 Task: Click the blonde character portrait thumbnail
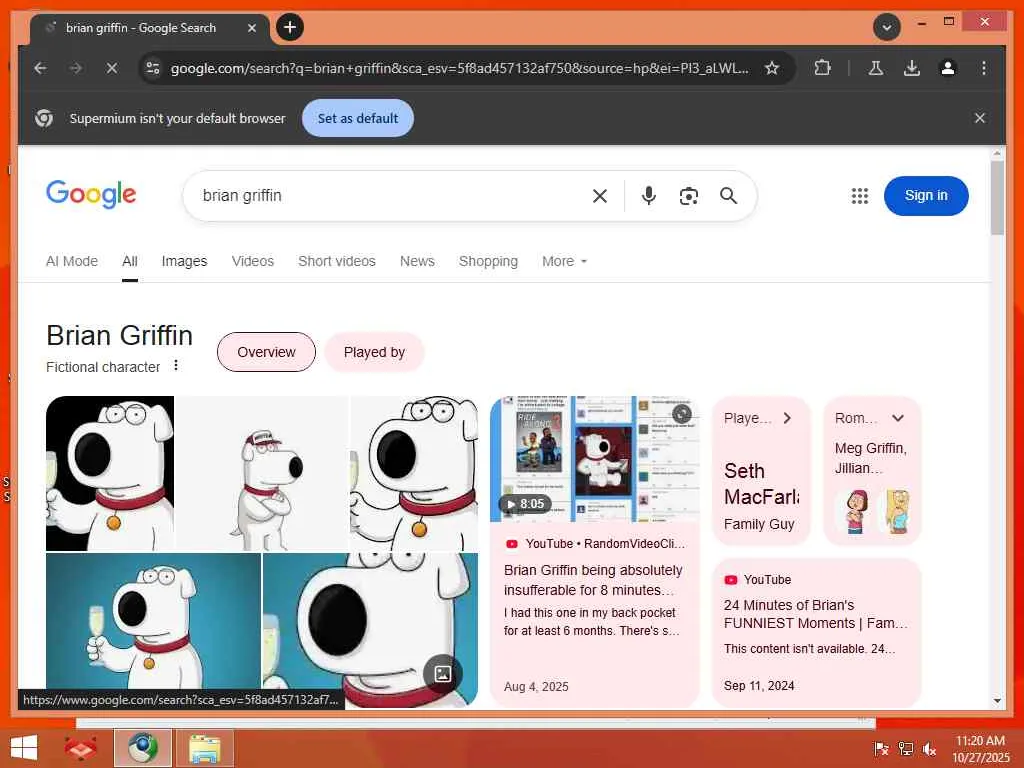pos(898,512)
